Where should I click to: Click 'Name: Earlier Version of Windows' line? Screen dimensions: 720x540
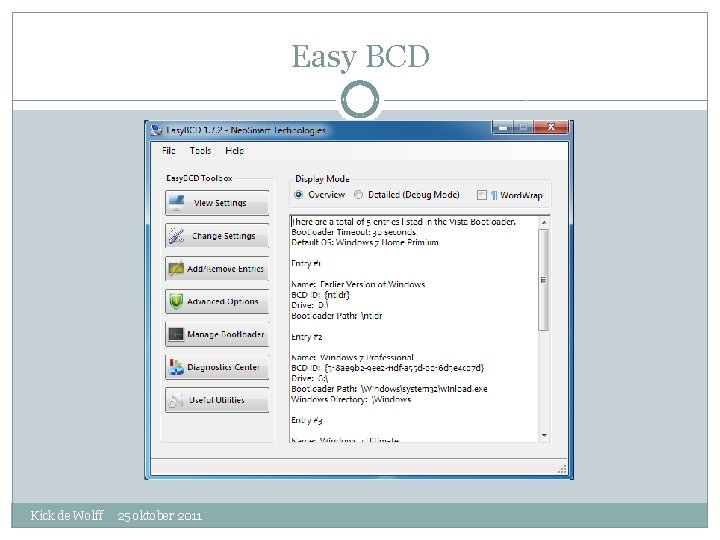(x=358, y=284)
